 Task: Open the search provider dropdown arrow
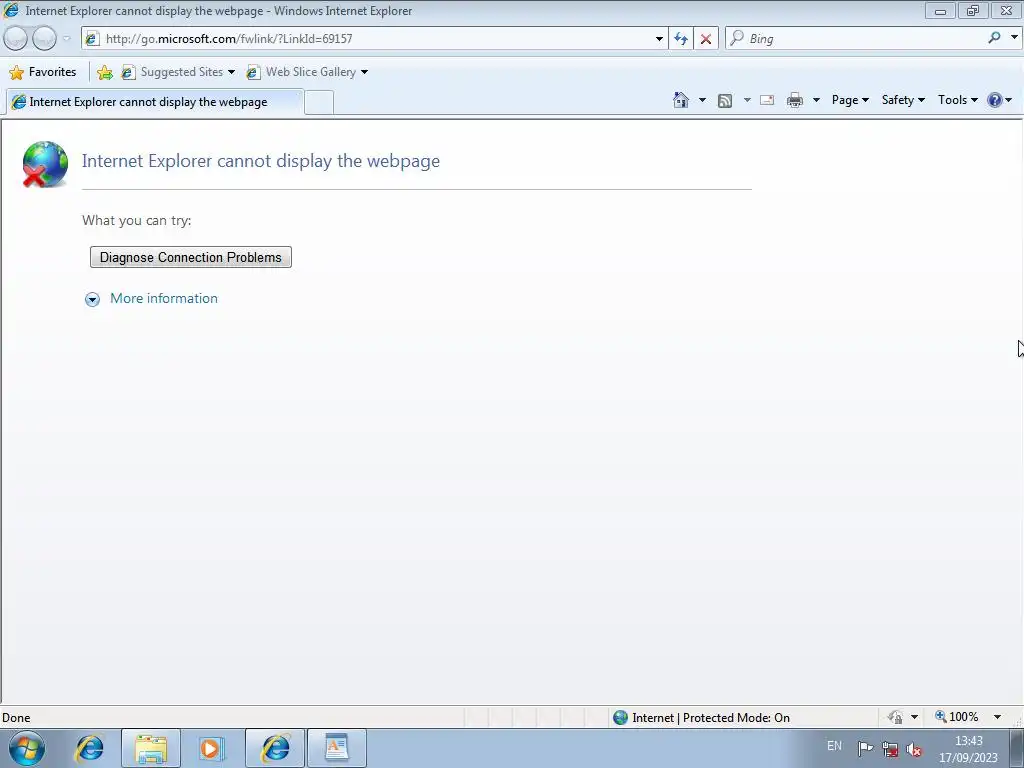tap(1014, 38)
